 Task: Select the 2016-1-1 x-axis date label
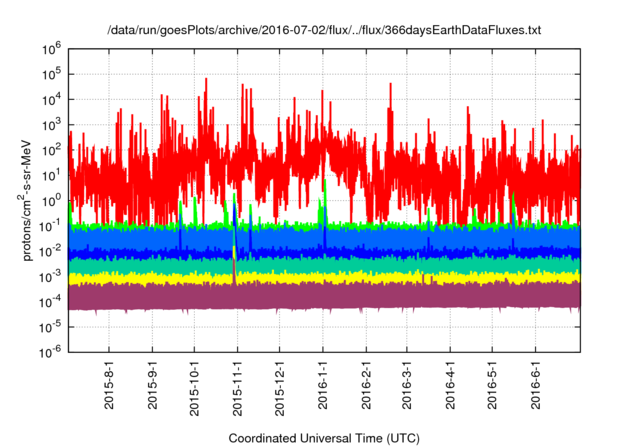coord(322,385)
